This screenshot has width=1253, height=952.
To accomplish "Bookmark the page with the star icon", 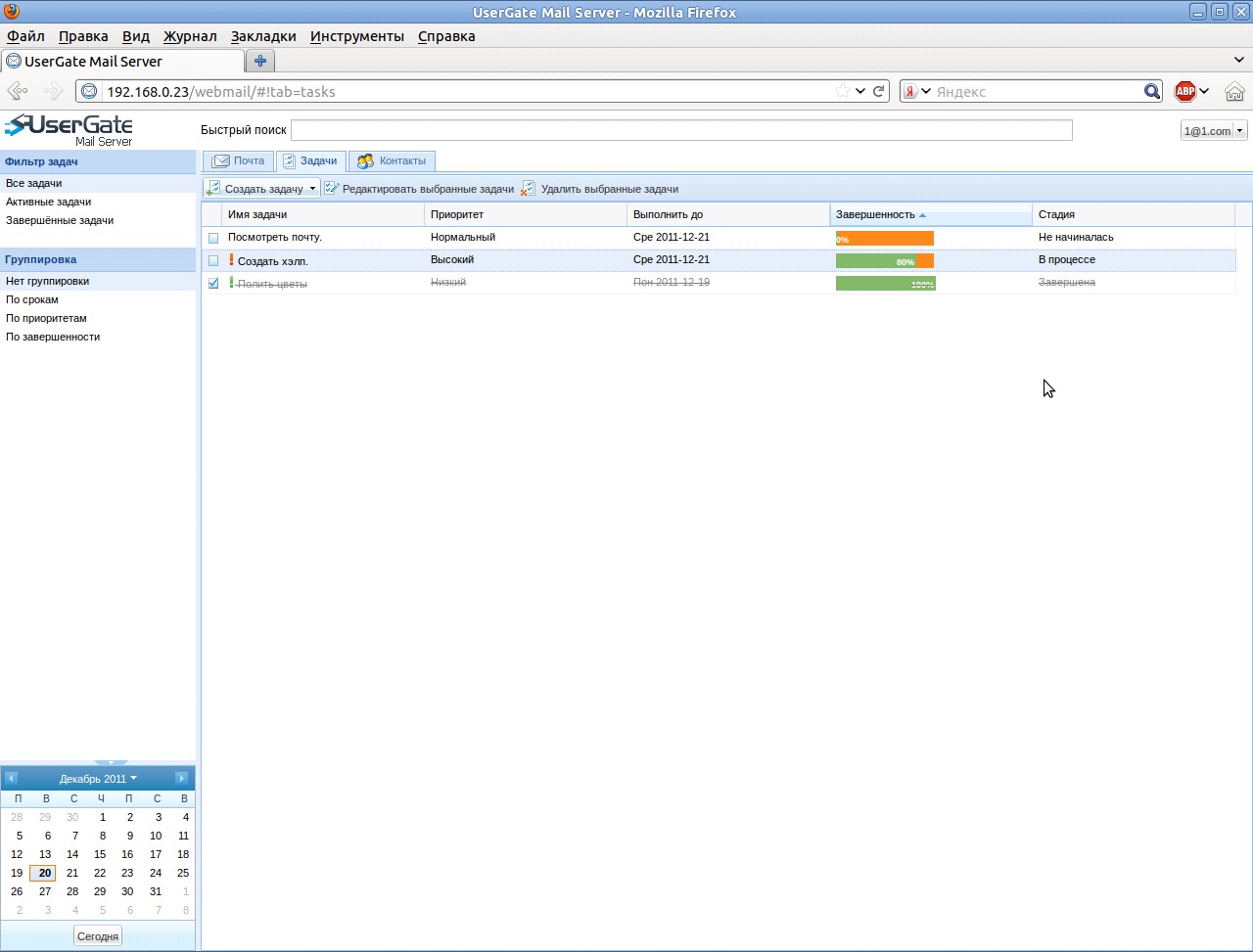I will pyautogui.click(x=843, y=91).
